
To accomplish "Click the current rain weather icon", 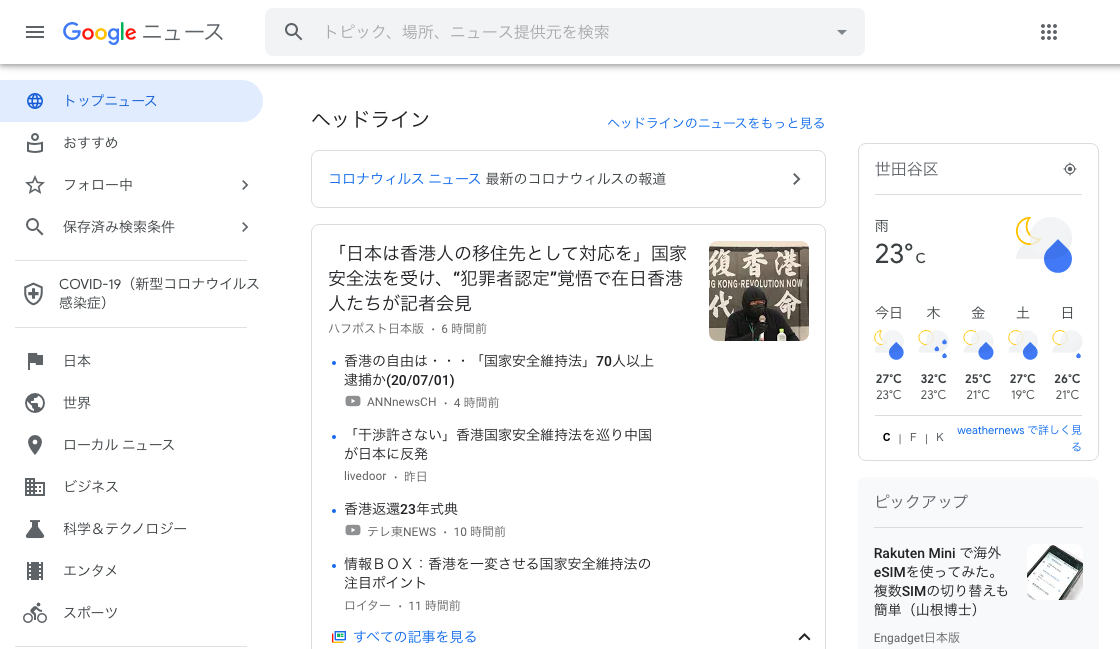I will (x=1044, y=244).
